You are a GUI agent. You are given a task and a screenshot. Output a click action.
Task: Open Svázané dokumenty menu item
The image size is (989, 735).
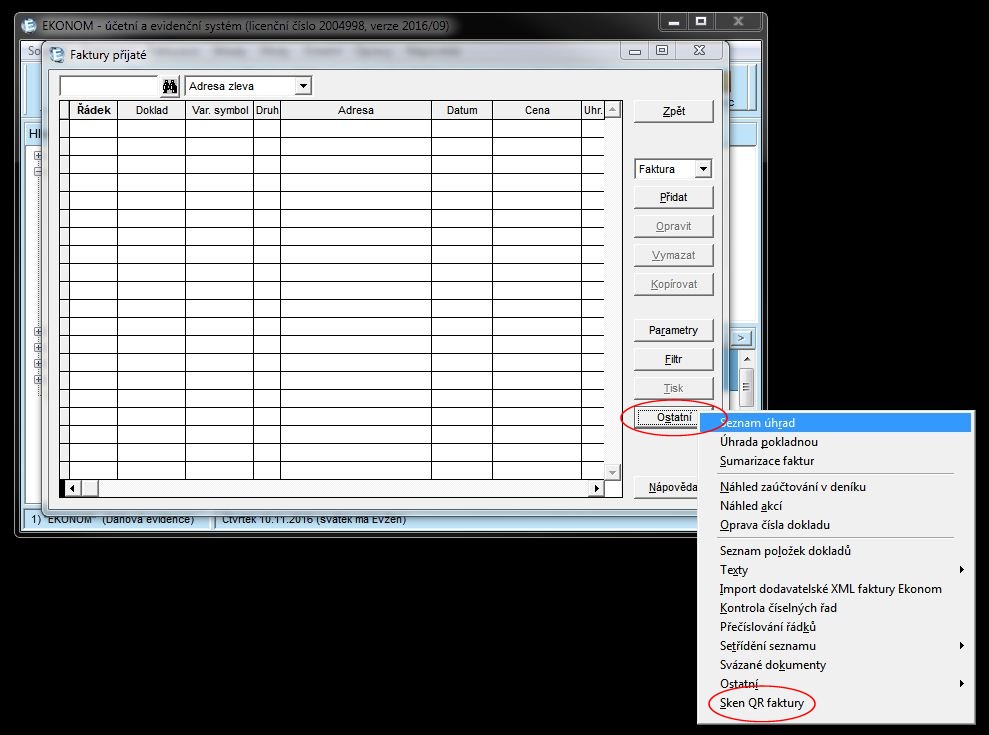836,664
